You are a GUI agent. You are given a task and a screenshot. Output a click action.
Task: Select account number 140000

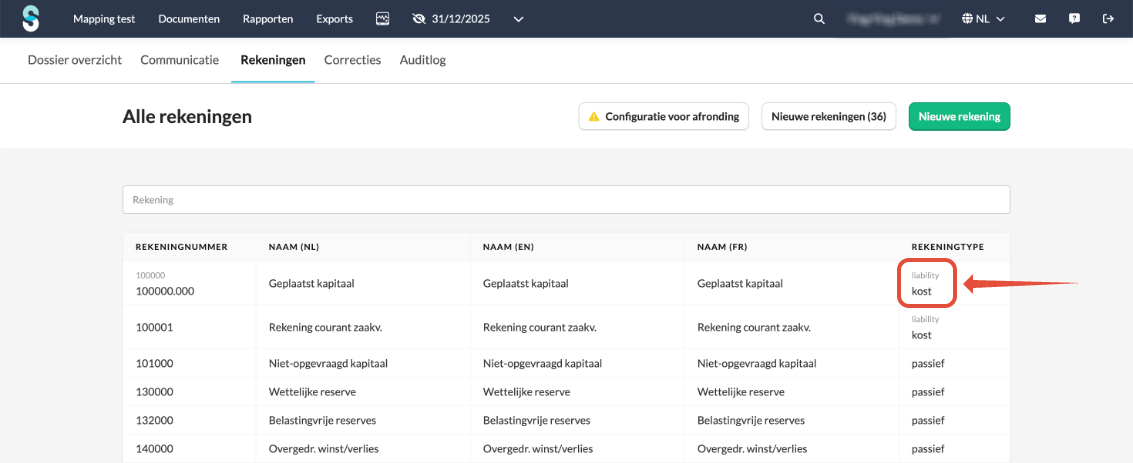coord(154,449)
